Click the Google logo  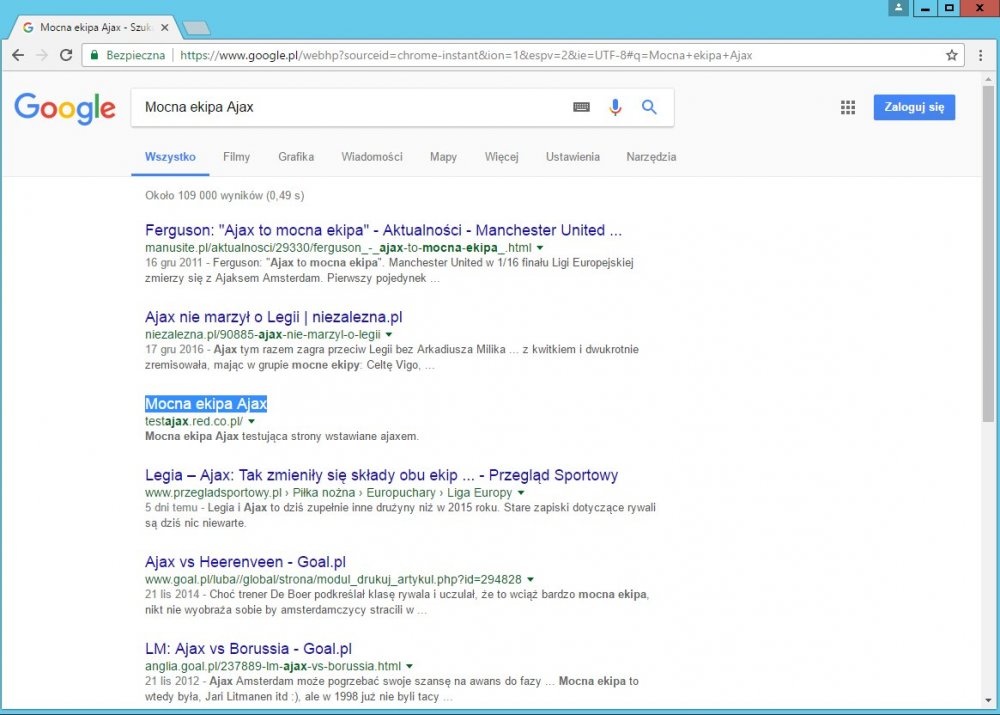[x=65, y=108]
